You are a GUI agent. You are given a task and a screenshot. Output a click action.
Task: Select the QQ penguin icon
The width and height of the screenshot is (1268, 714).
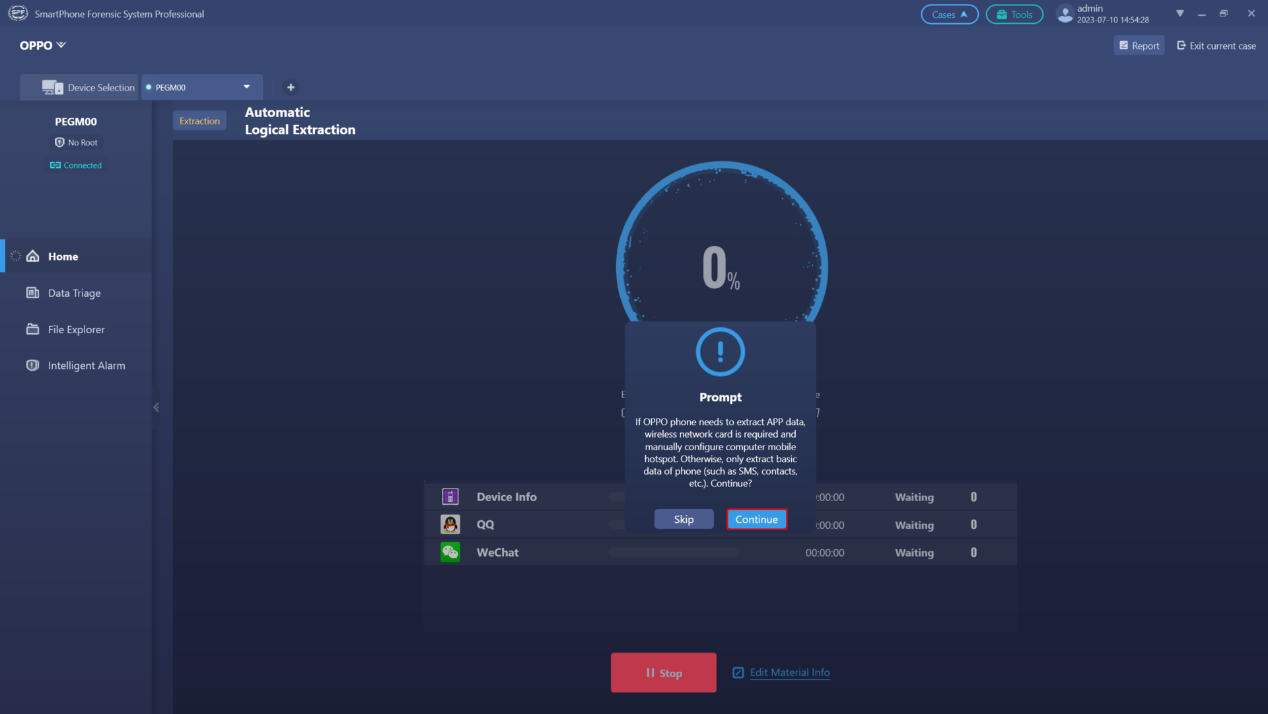click(x=450, y=524)
